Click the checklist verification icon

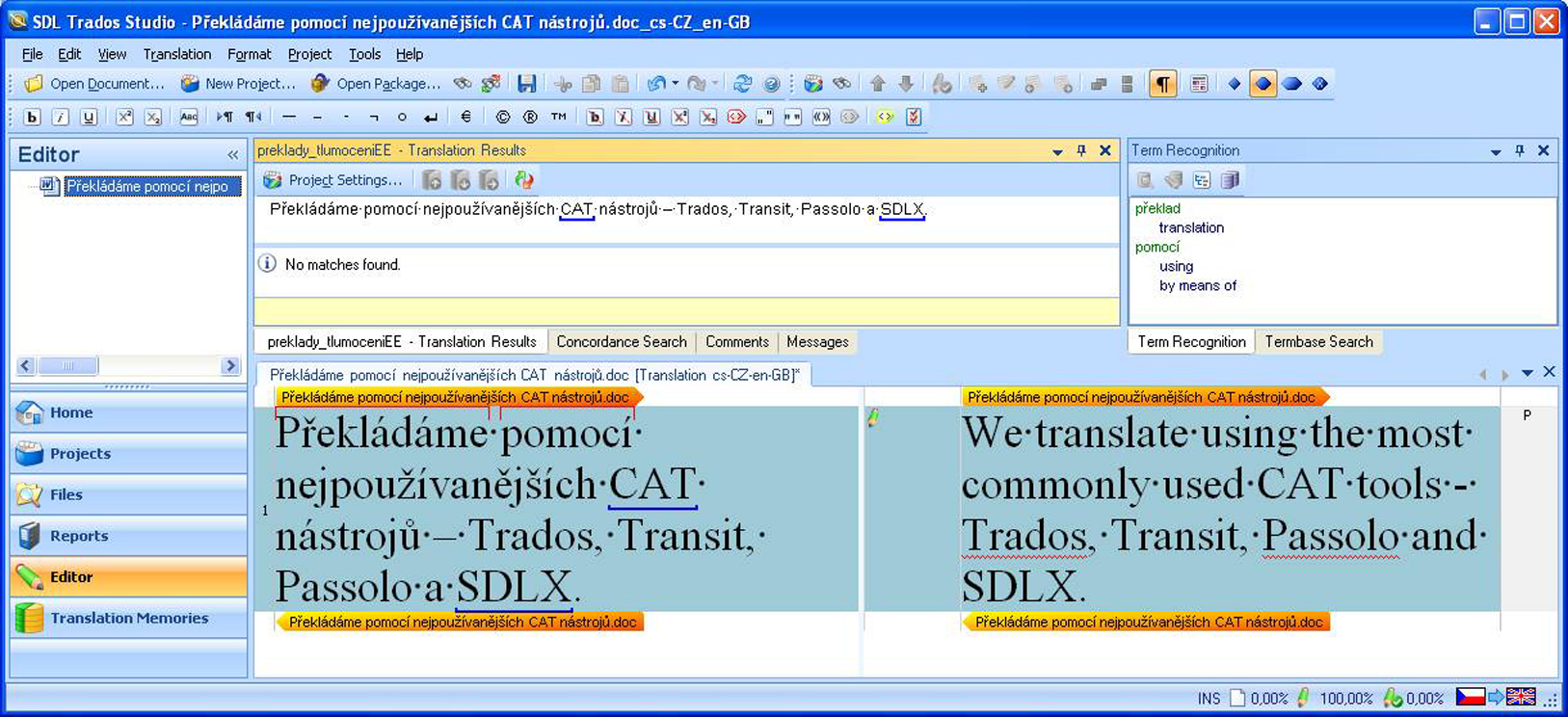point(914,117)
